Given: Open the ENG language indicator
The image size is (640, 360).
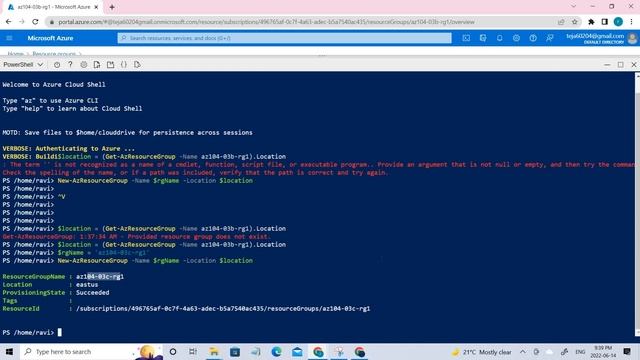Looking at the screenshot, I should point(580,351).
